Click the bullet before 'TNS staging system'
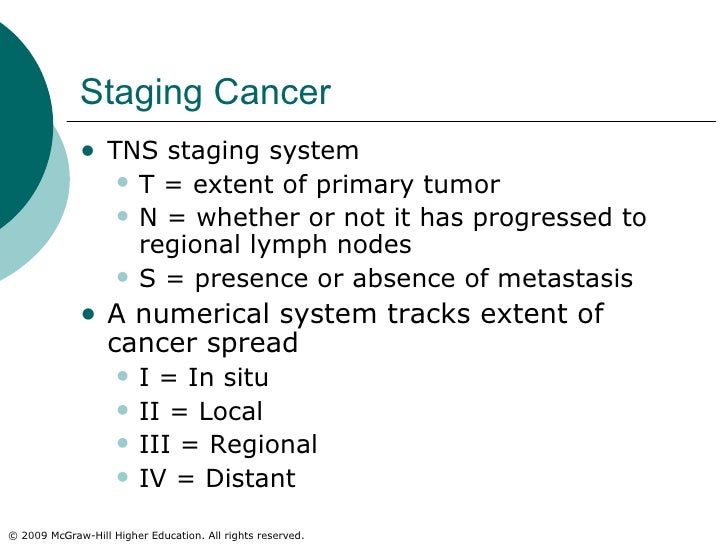Screen dimensions: 728x546 click(x=91, y=152)
